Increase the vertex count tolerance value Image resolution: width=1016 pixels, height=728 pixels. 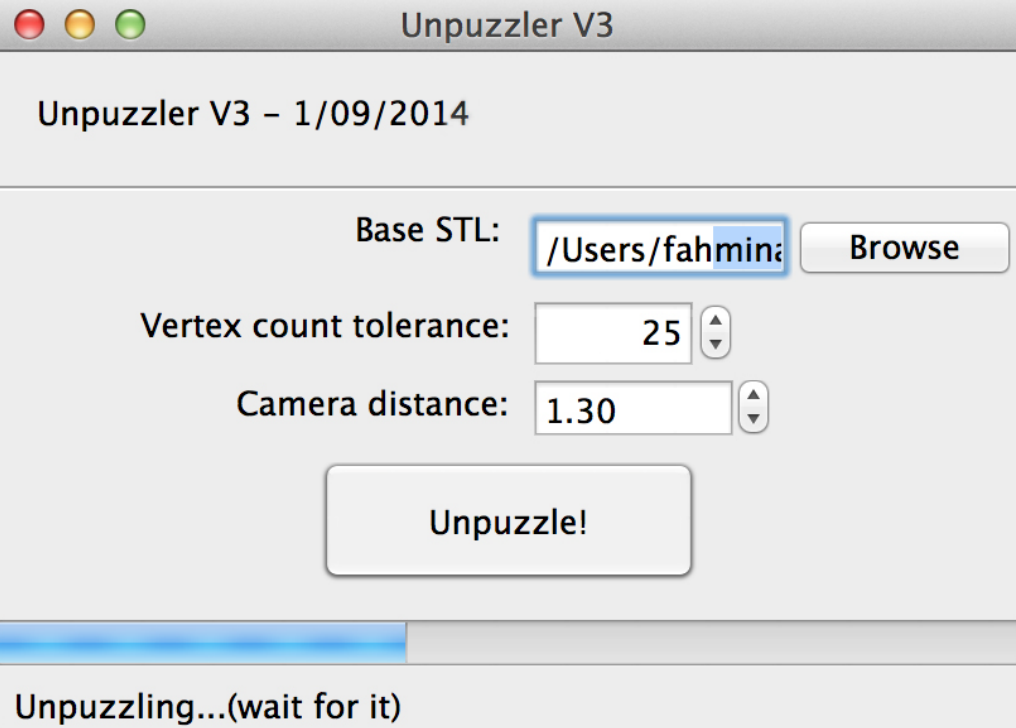click(715, 321)
